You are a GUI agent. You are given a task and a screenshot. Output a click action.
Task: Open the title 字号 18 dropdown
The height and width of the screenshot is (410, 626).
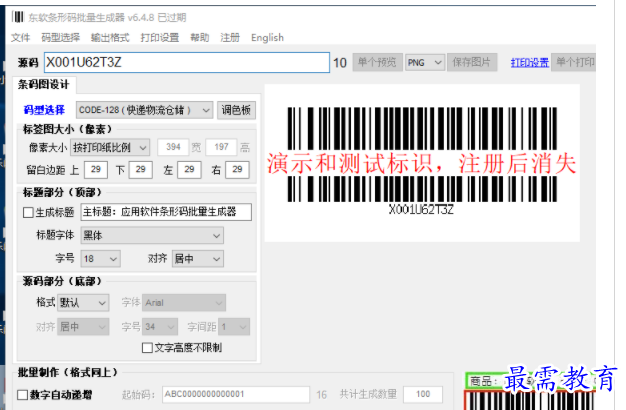(101, 259)
